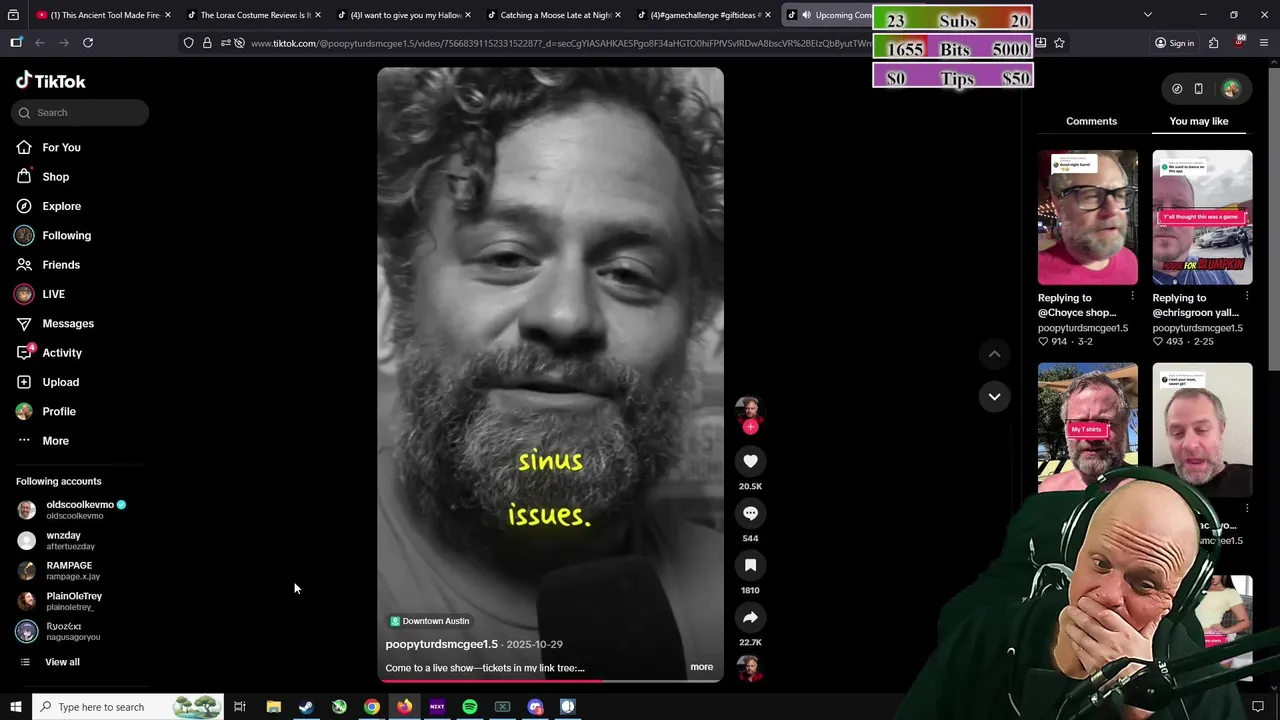Click the get-app phone icon in the header
The width and height of the screenshot is (1280, 720).
(x=1198, y=89)
